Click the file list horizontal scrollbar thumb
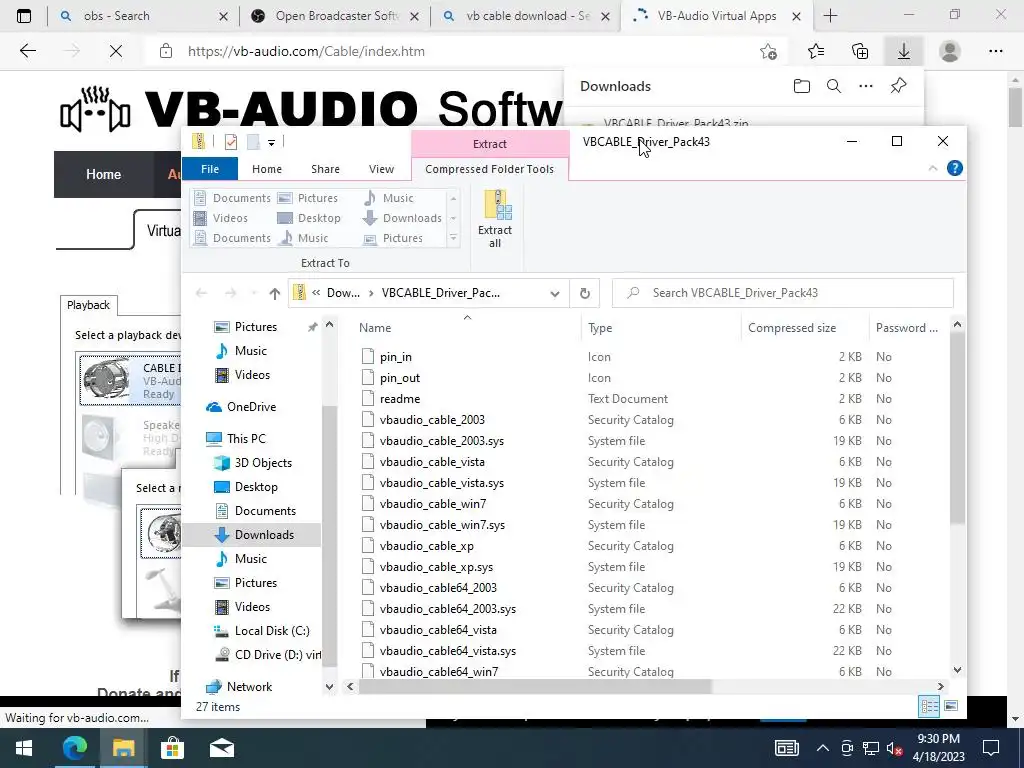The height and width of the screenshot is (768, 1024). click(534, 686)
